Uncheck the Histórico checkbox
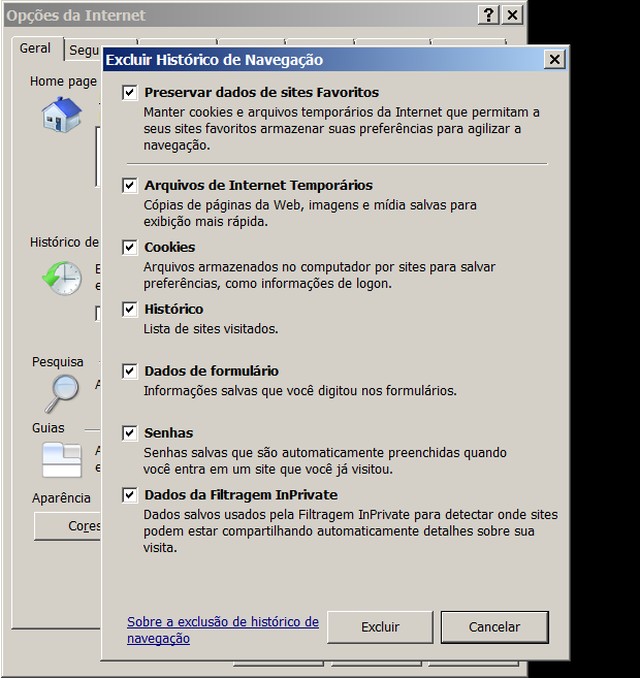Viewport: 640px width, 678px height. click(x=130, y=309)
